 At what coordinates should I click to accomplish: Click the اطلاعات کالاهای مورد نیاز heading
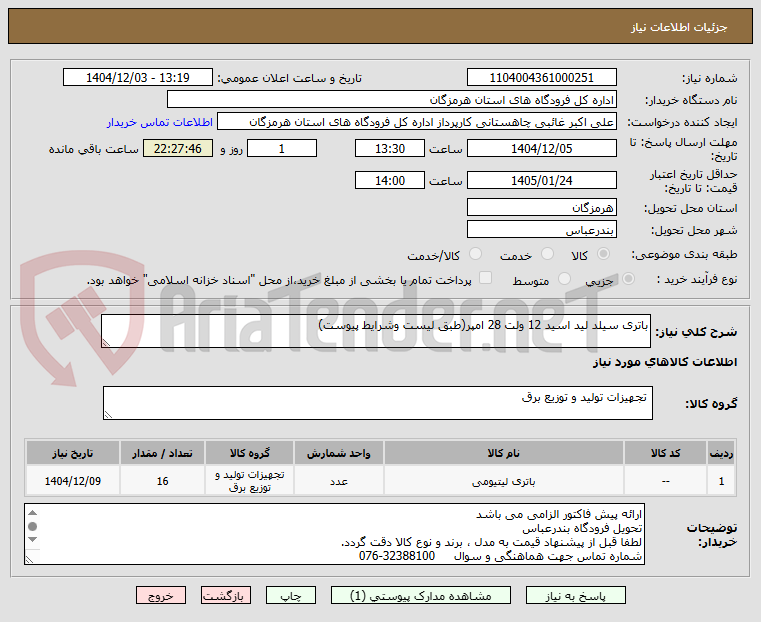point(664,362)
